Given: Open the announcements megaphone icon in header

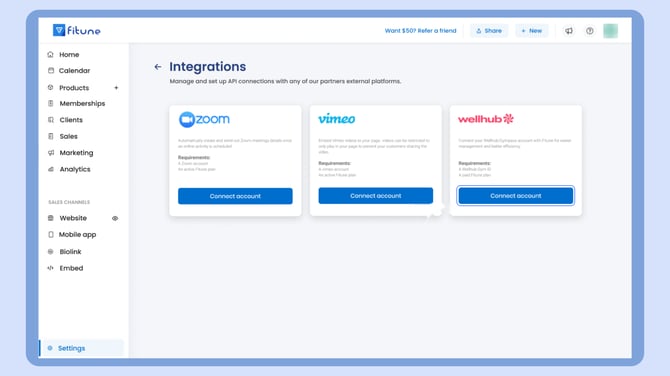Looking at the screenshot, I should pos(569,31).
